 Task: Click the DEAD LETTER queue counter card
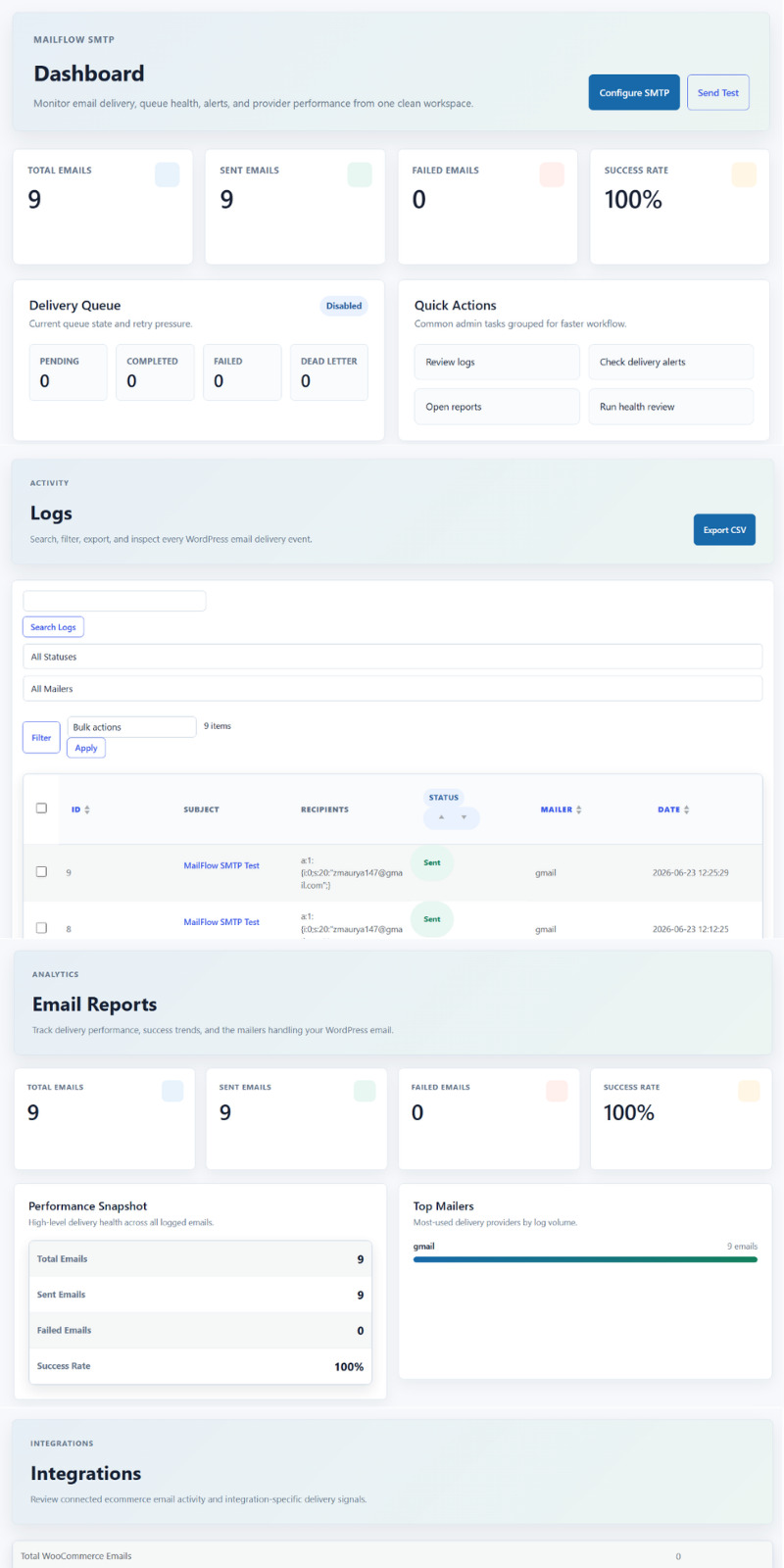(x=329, y=372)
